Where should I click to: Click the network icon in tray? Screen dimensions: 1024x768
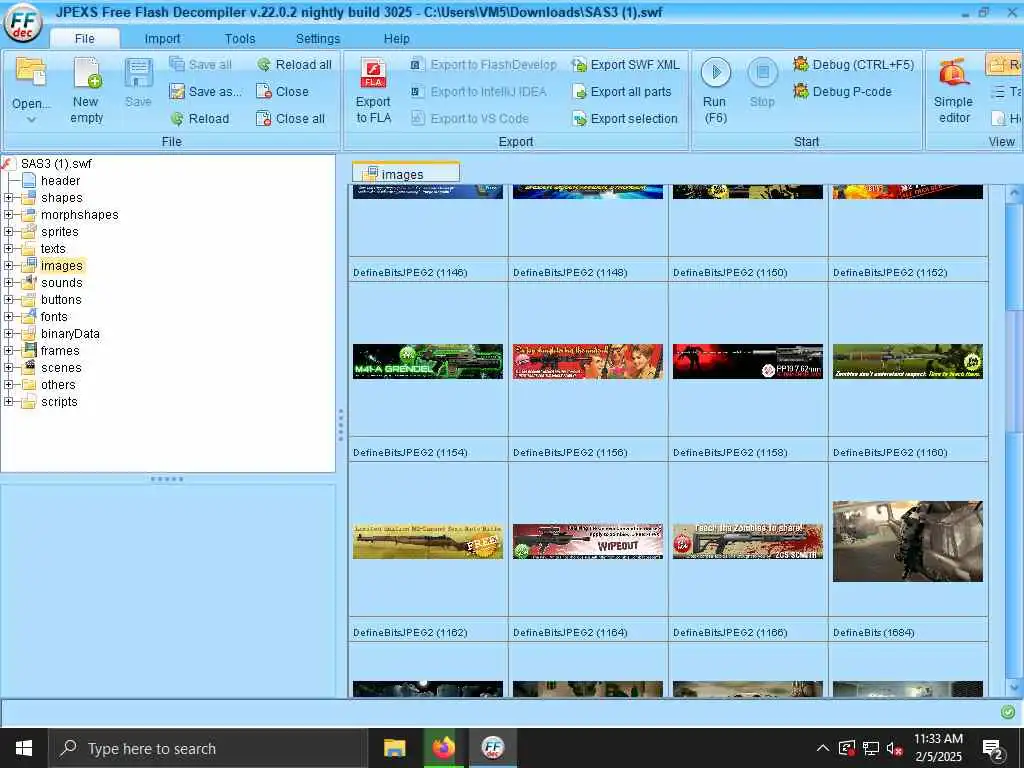click(871, 748)
